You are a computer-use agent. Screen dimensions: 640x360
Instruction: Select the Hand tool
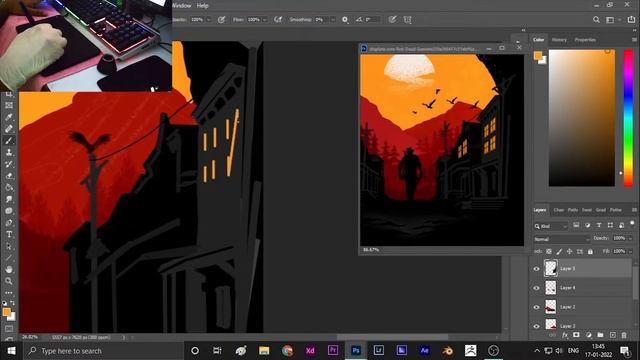[9, 269]
